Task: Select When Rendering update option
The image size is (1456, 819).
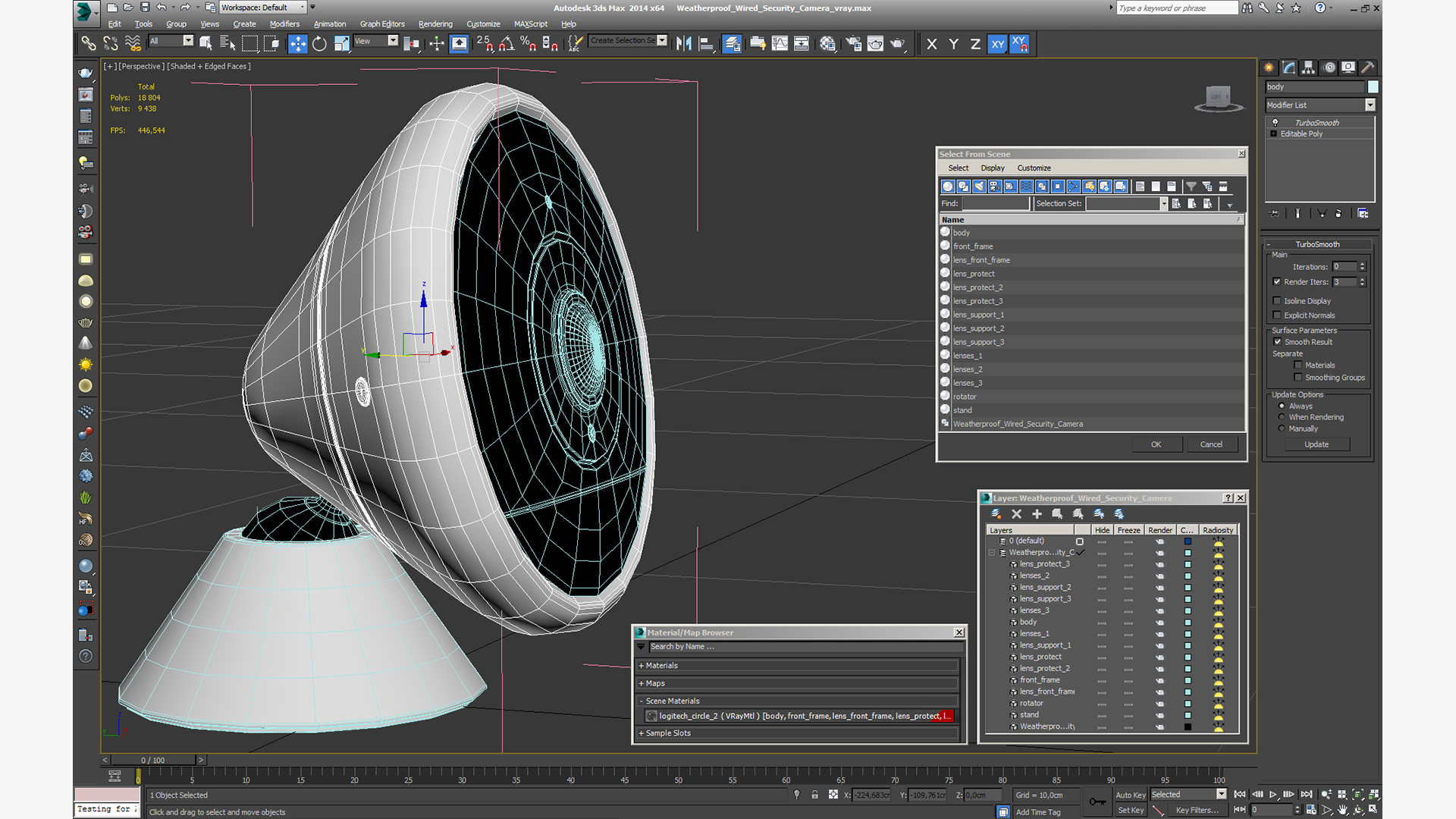Action: point(1282,417)
